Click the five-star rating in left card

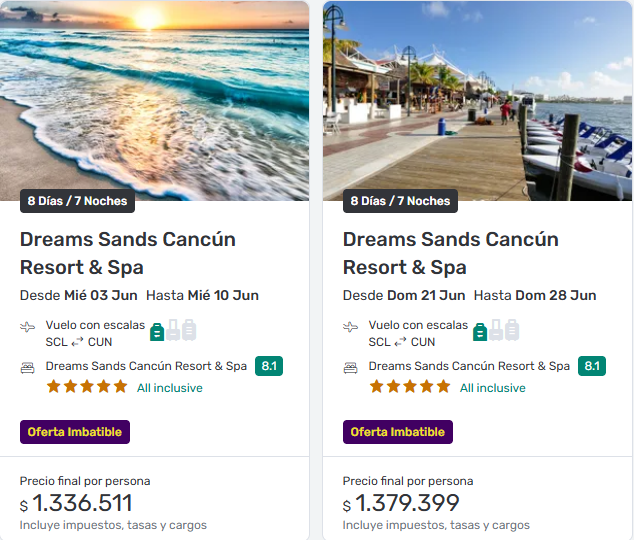pyautogui.click(x=87, y=387)
